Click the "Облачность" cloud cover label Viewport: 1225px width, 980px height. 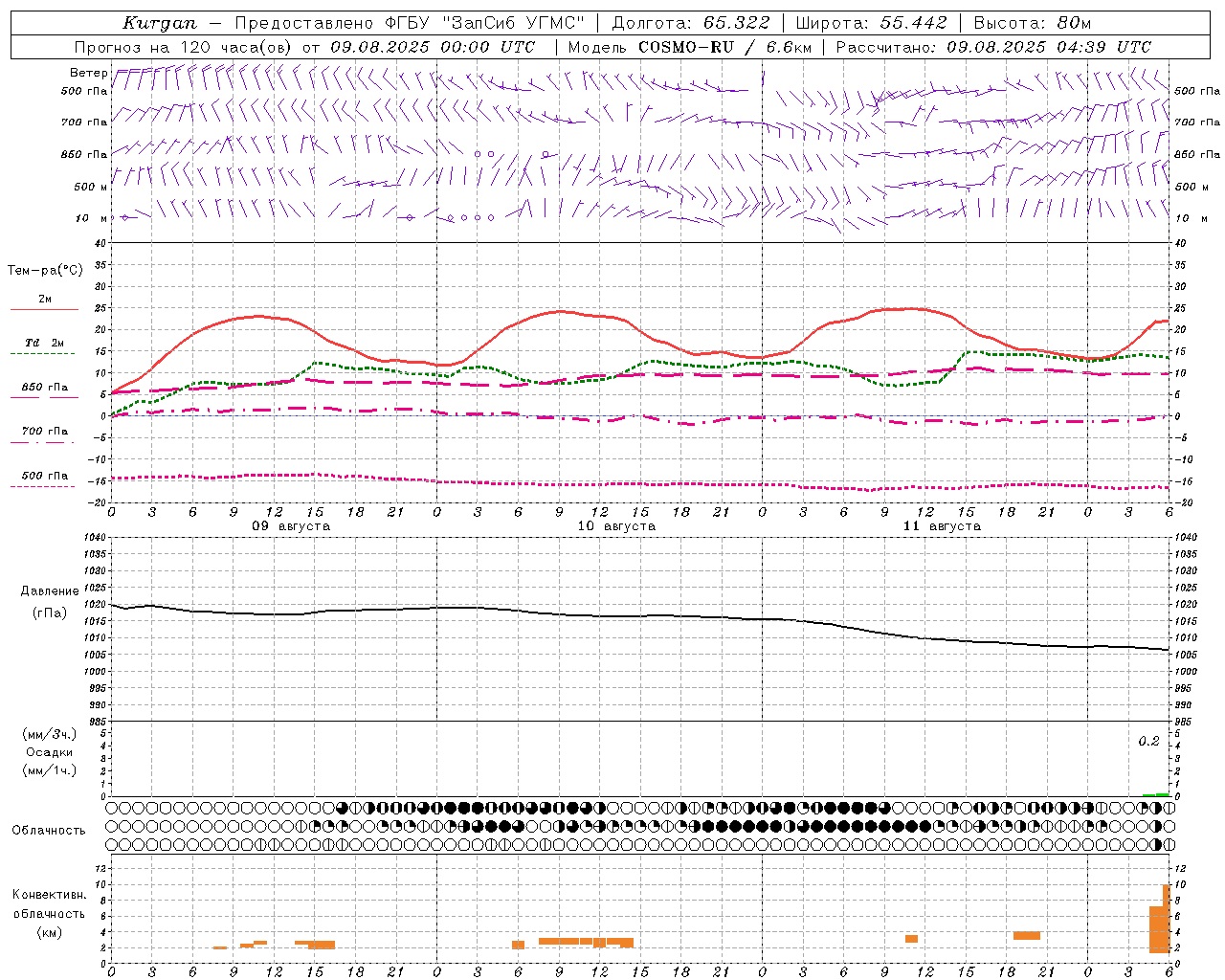click(49, 831)
